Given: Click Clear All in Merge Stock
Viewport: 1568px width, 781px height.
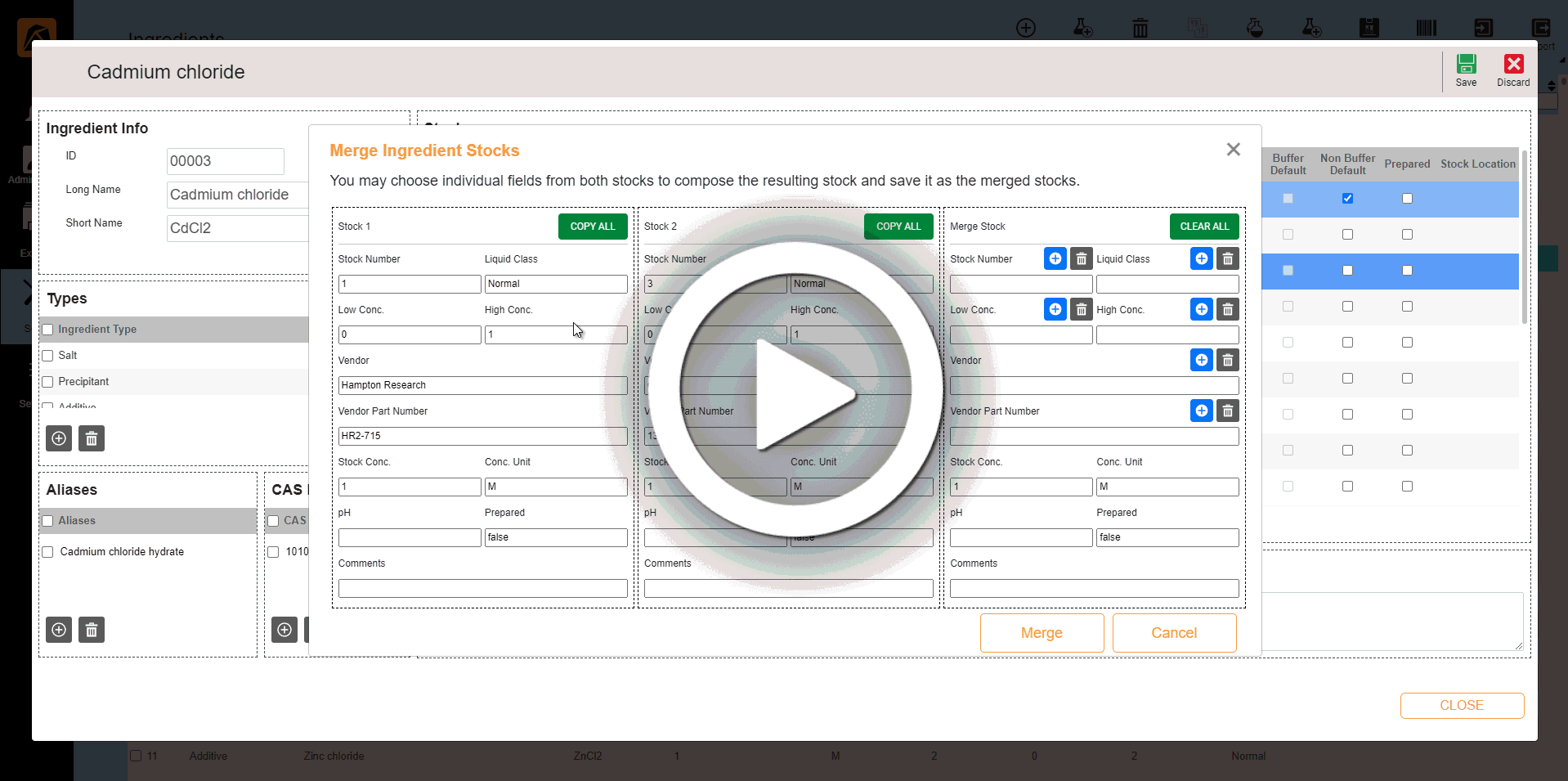Looking at the screenshot, I should pos(1203,227).
